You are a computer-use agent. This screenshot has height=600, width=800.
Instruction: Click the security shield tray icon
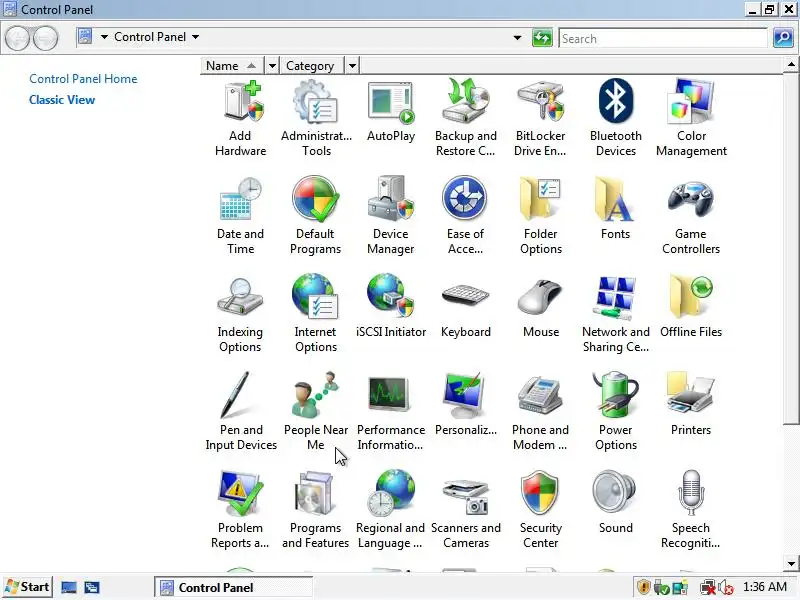coord(644,587)
